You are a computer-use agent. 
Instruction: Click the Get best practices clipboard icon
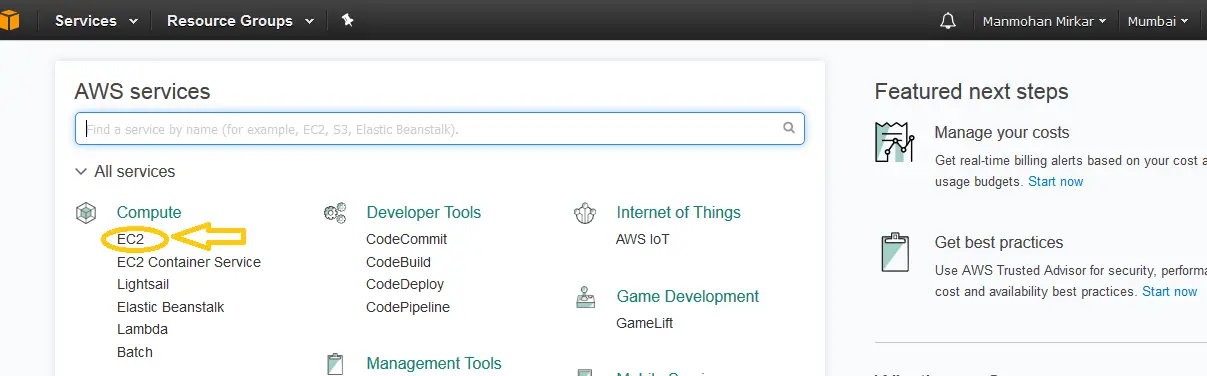pyautogui.click(x=894, y=252)
